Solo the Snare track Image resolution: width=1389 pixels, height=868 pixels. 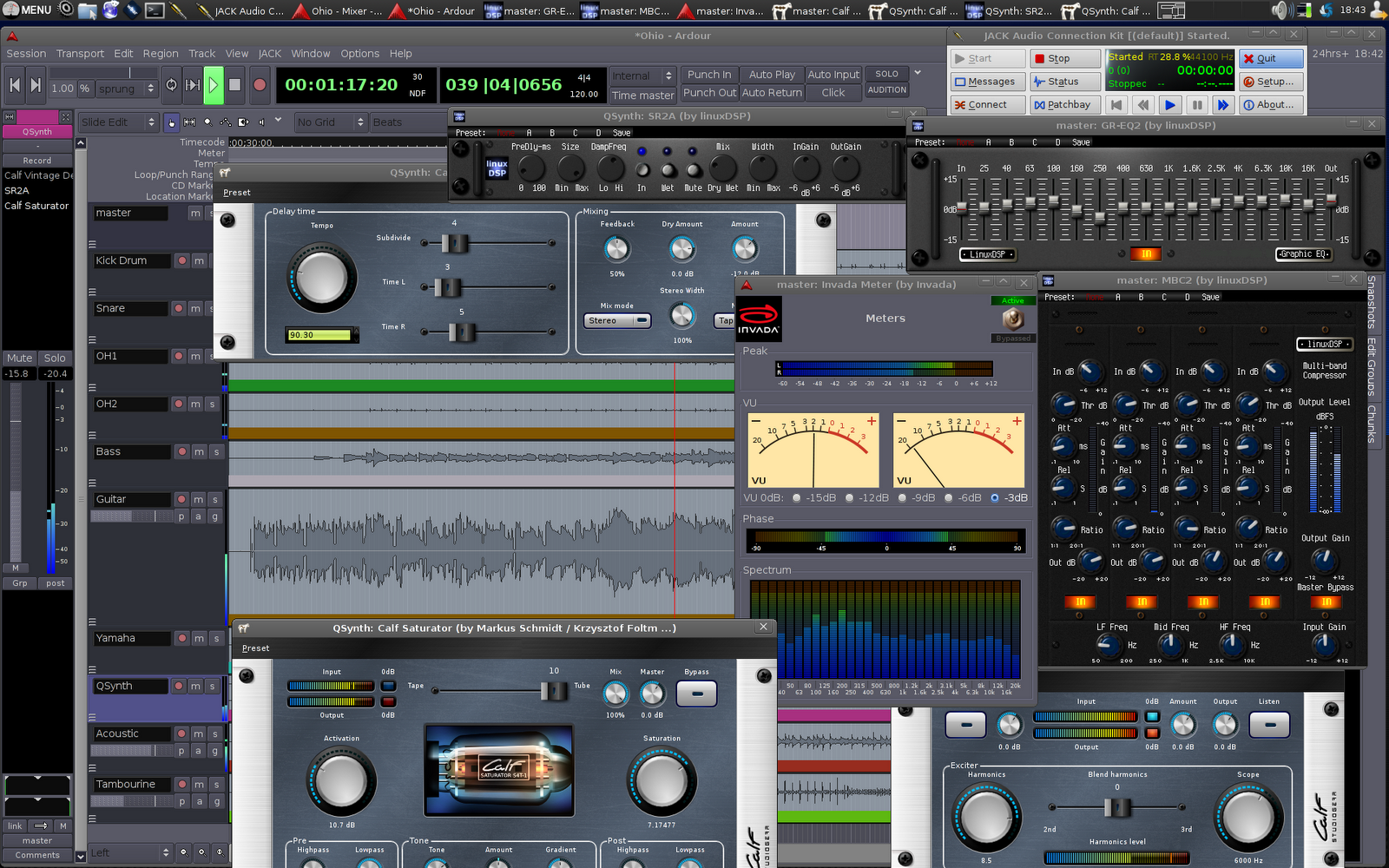(x=213, y=308)
